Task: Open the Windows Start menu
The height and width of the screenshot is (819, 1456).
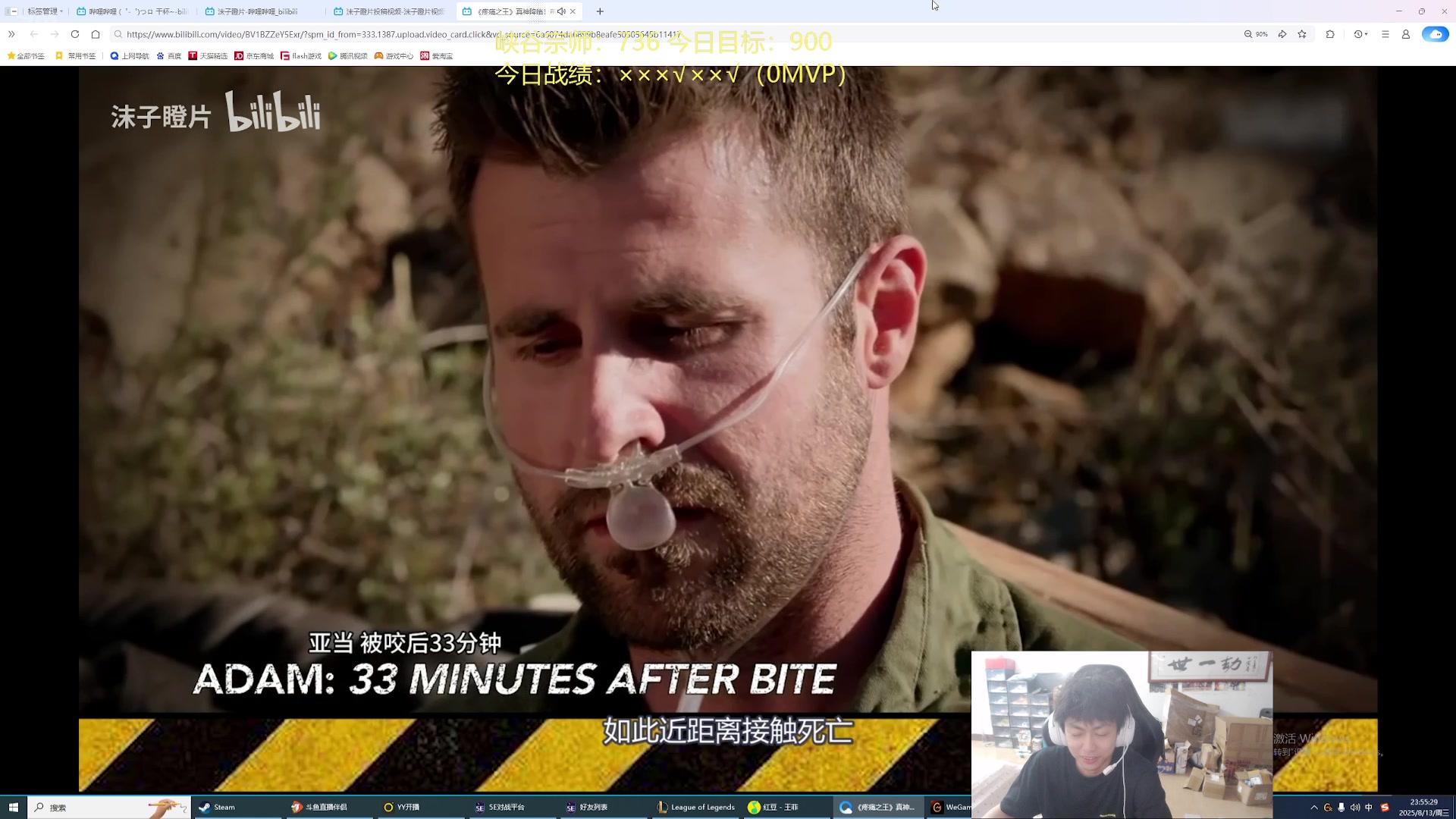Action: click(x=13, y=807)
